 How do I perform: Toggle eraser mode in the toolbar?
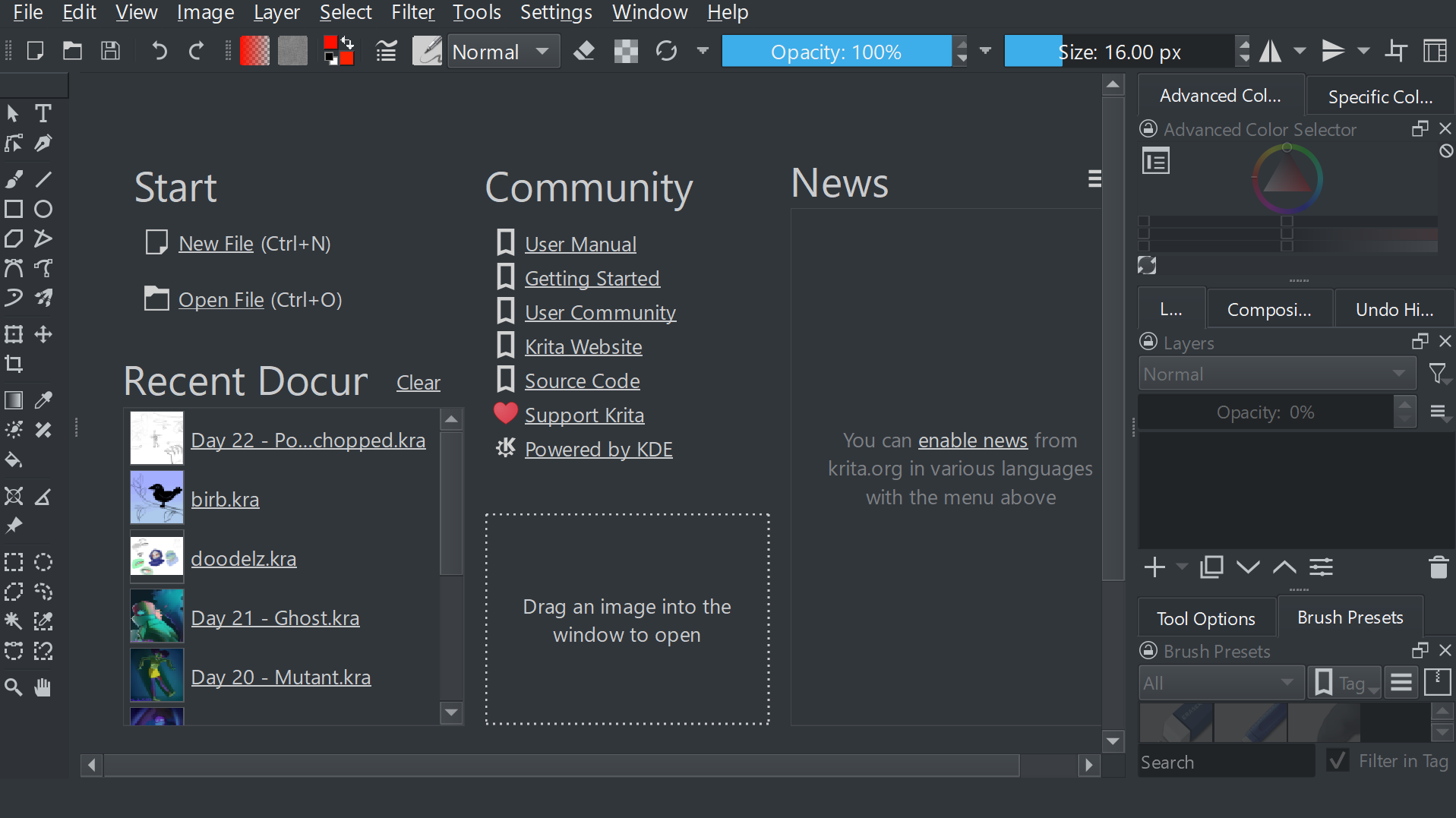pyautogui.click(x=583, y=52)
